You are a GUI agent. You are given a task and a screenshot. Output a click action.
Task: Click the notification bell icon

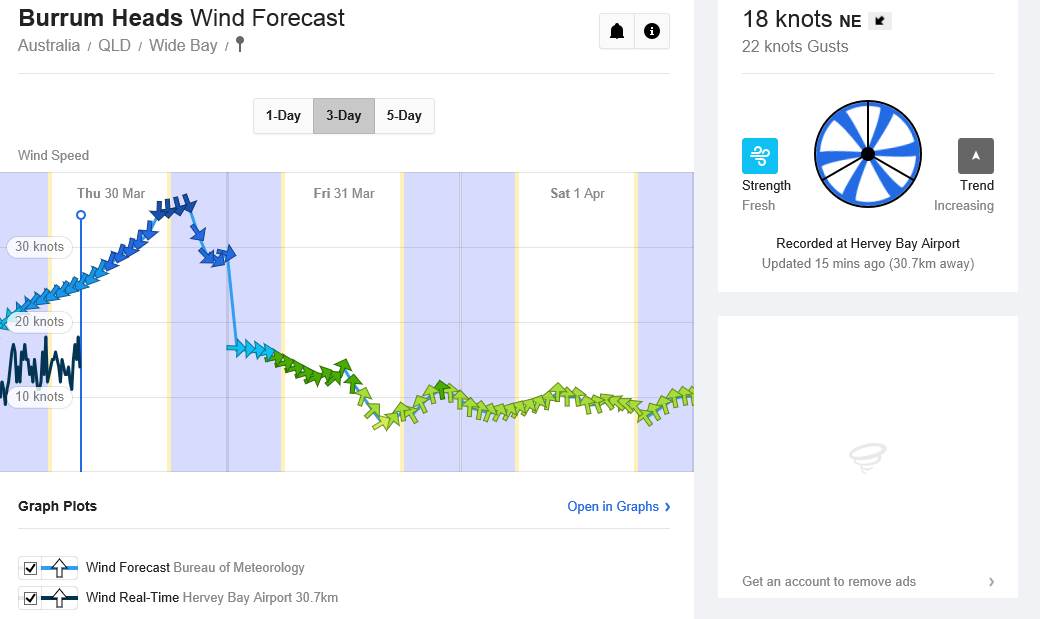point(617,31)
